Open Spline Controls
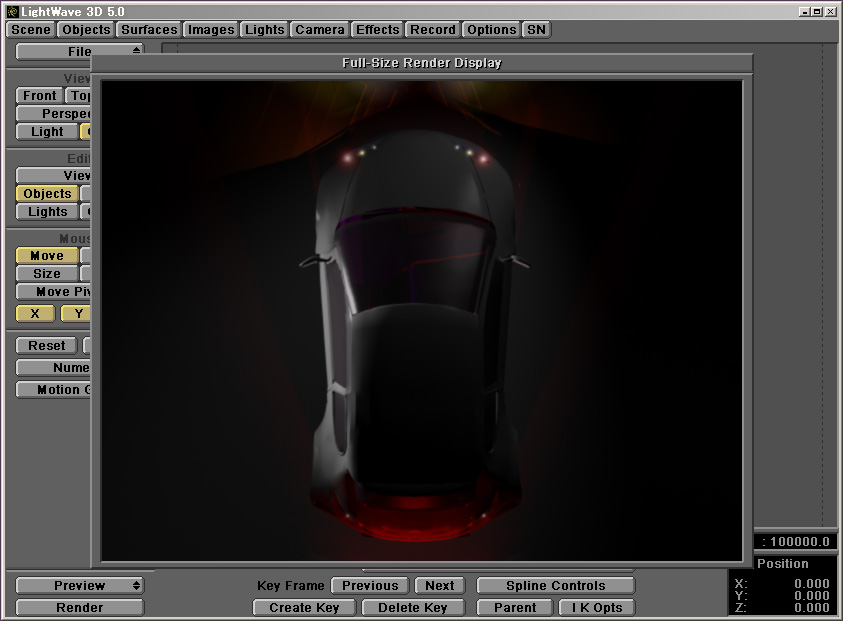 pos(555,586)
